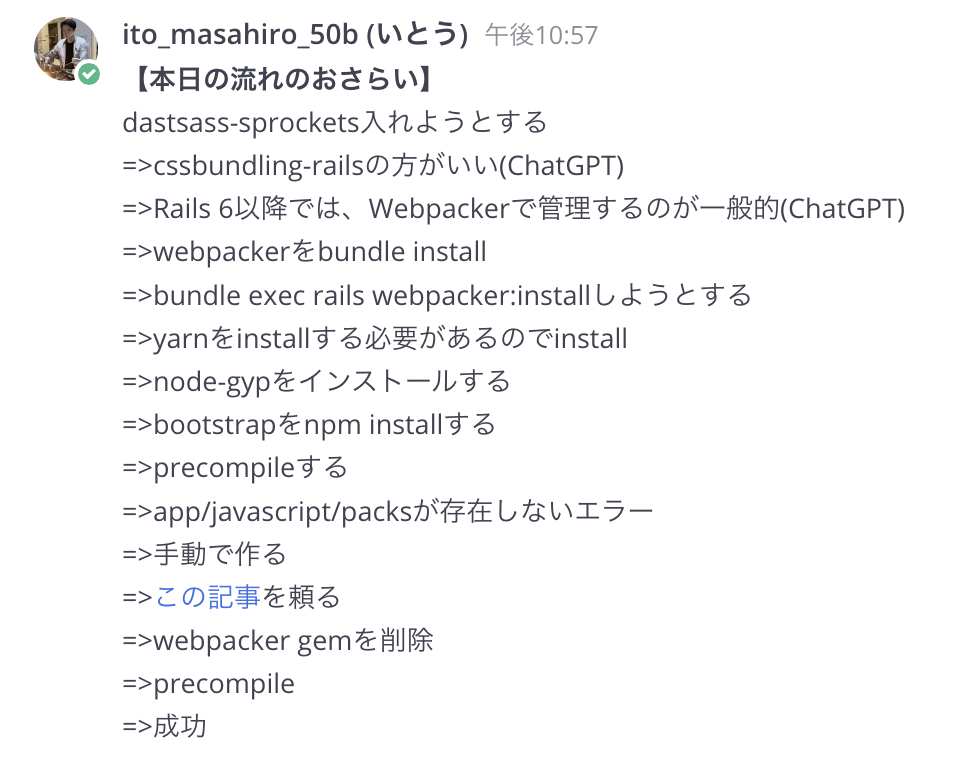This screenshot has height=768, width=962.
Task: Click the yarnをinstallする必要がある line
Action: pos(375,339)
